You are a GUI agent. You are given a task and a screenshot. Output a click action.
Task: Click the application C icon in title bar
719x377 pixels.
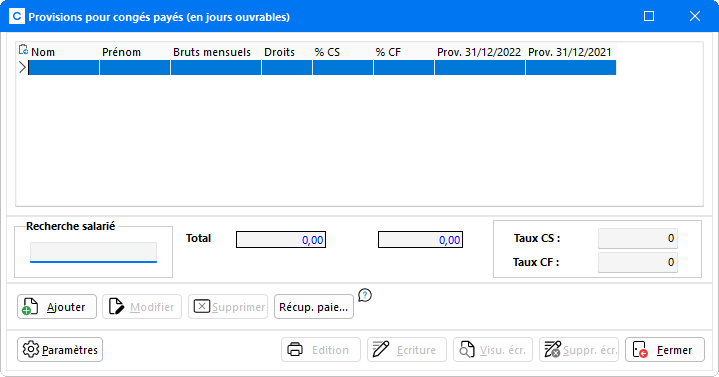pos(17,17)
